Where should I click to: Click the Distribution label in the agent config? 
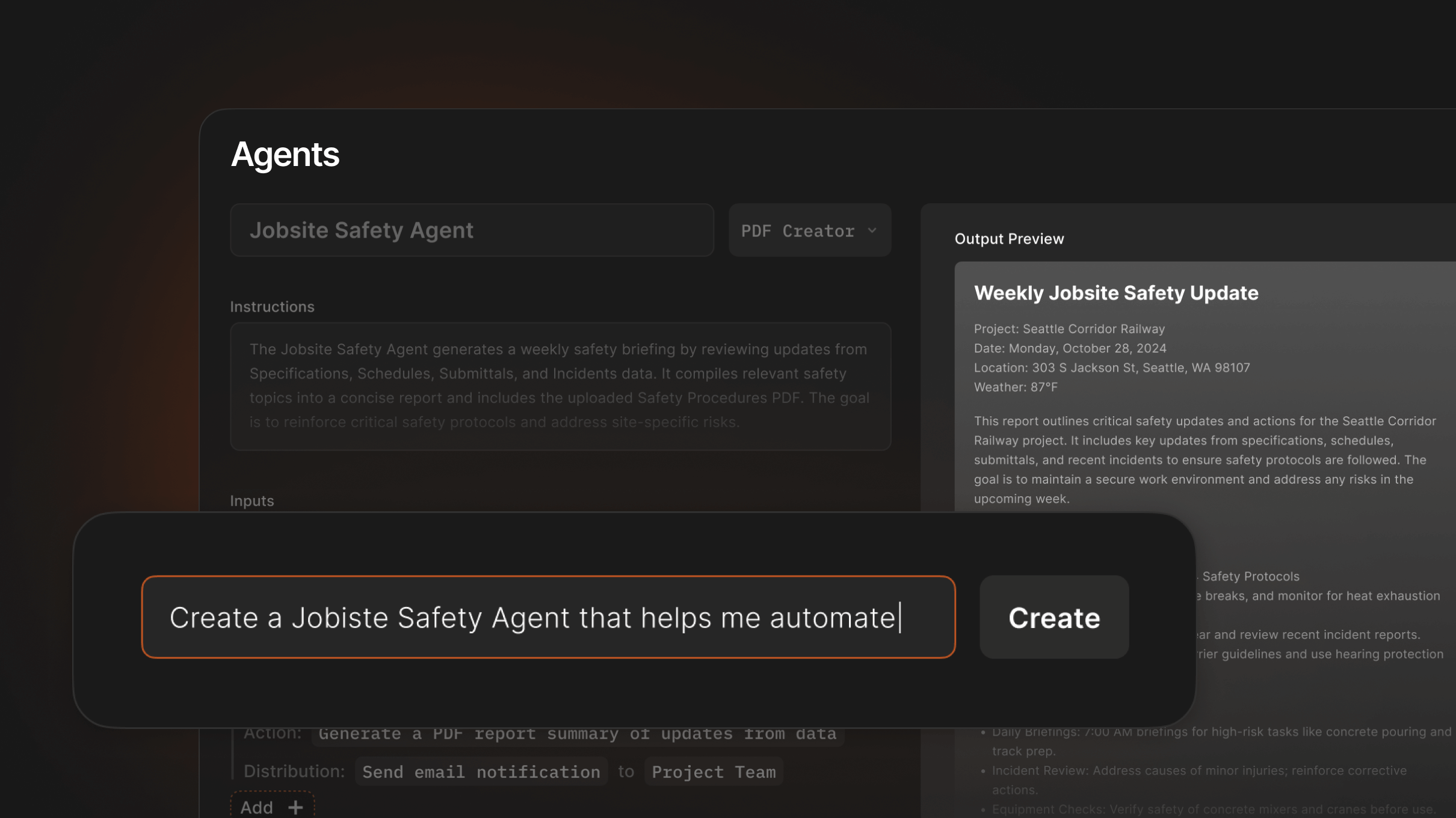coord(293,770)
